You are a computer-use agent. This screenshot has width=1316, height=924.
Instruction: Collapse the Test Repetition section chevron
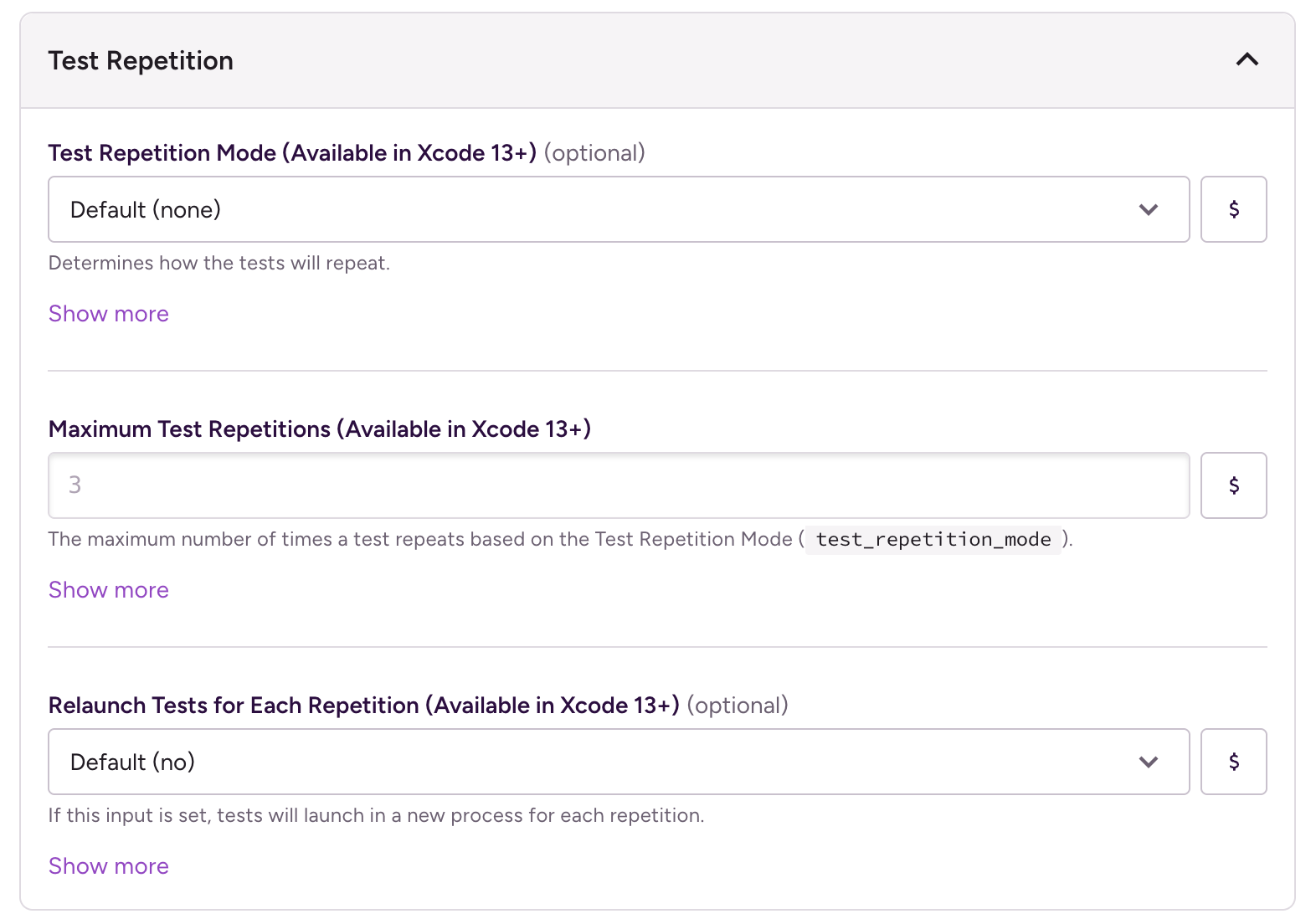click(1247, 60)
